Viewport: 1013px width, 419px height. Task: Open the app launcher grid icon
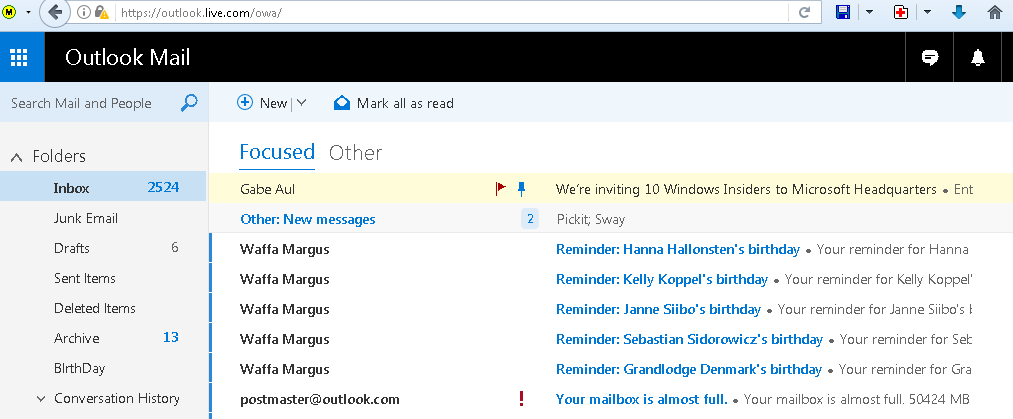[19, 58]
